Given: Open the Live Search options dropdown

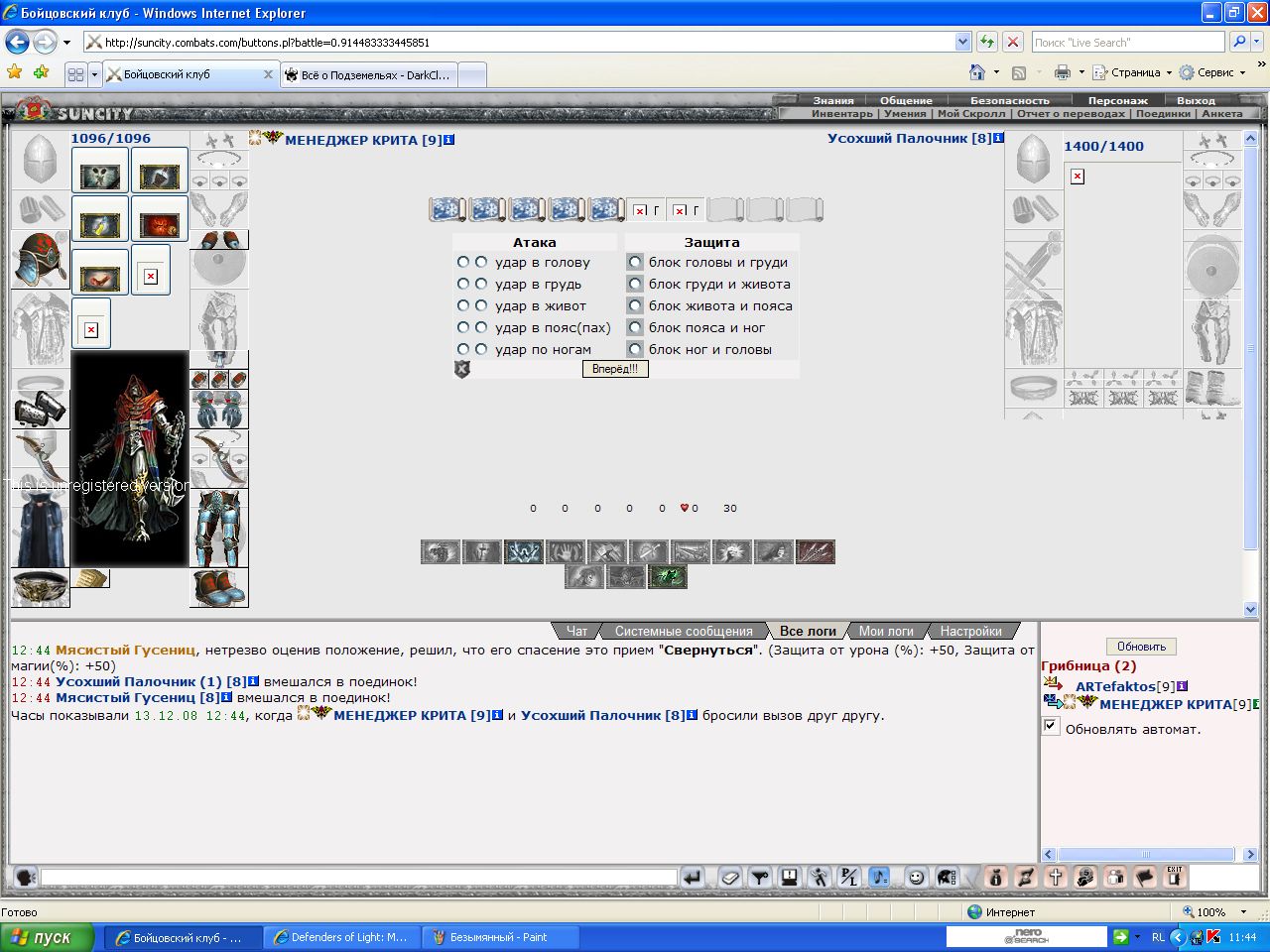Looking at the screenshot, I should click(x=1258, y=42).
